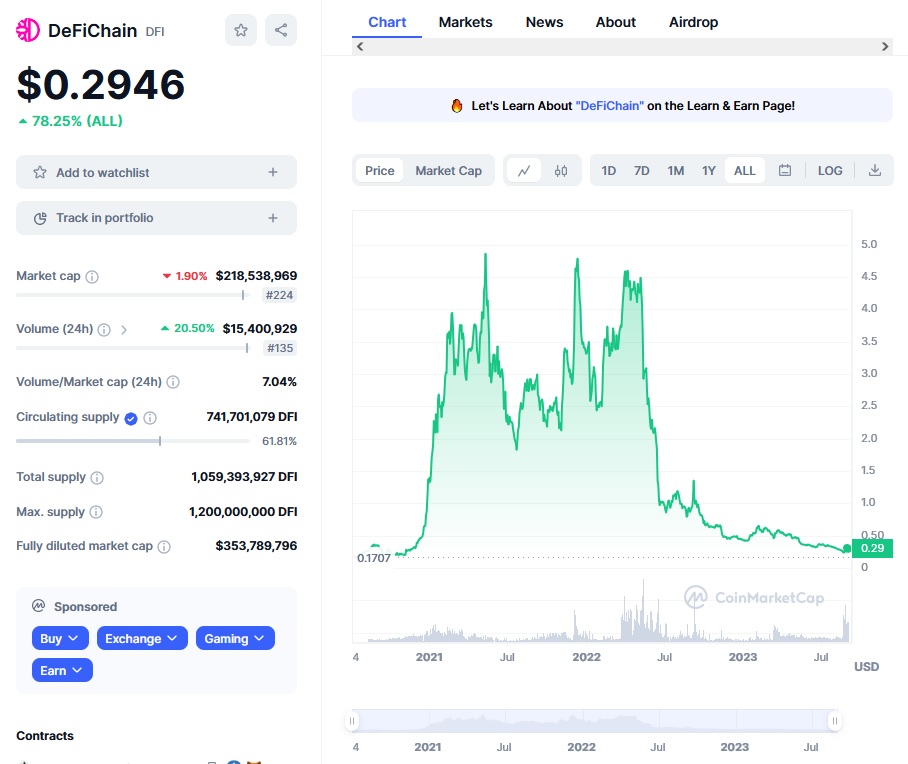Click the left handle of the range slider
The image size is (908, 764).
[352, 721]
